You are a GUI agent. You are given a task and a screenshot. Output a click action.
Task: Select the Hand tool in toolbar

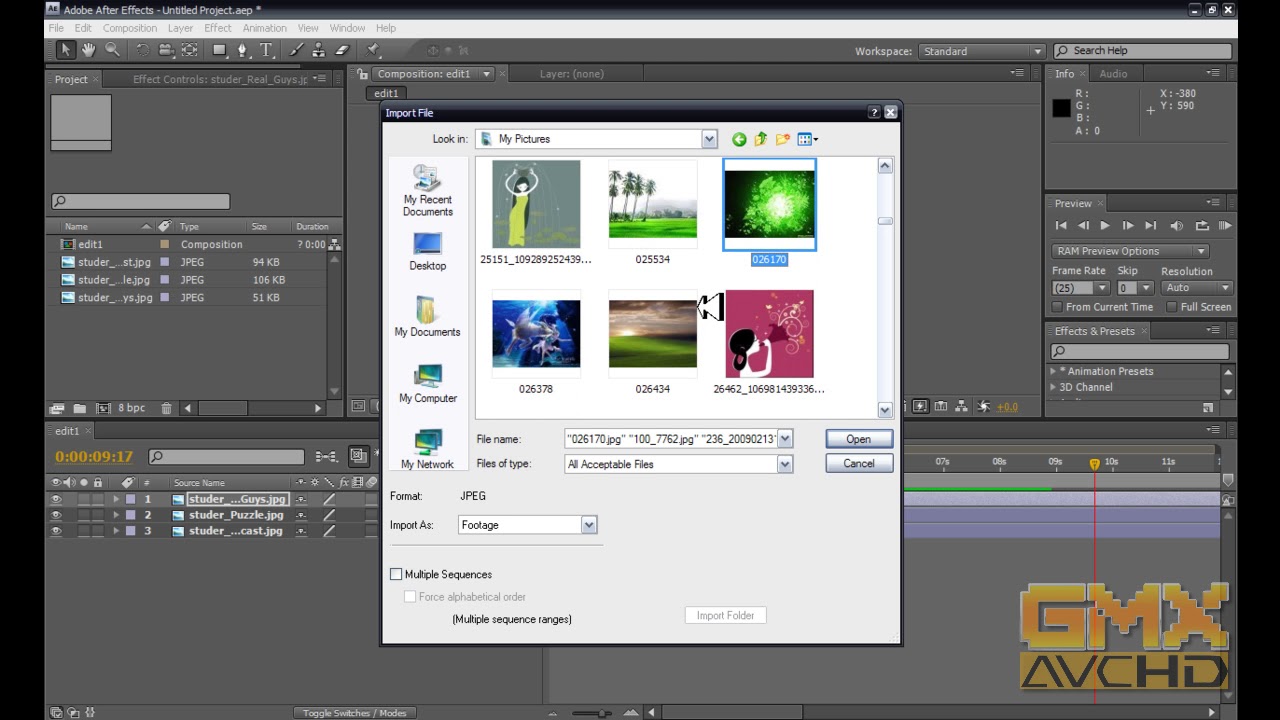point(89,50)
